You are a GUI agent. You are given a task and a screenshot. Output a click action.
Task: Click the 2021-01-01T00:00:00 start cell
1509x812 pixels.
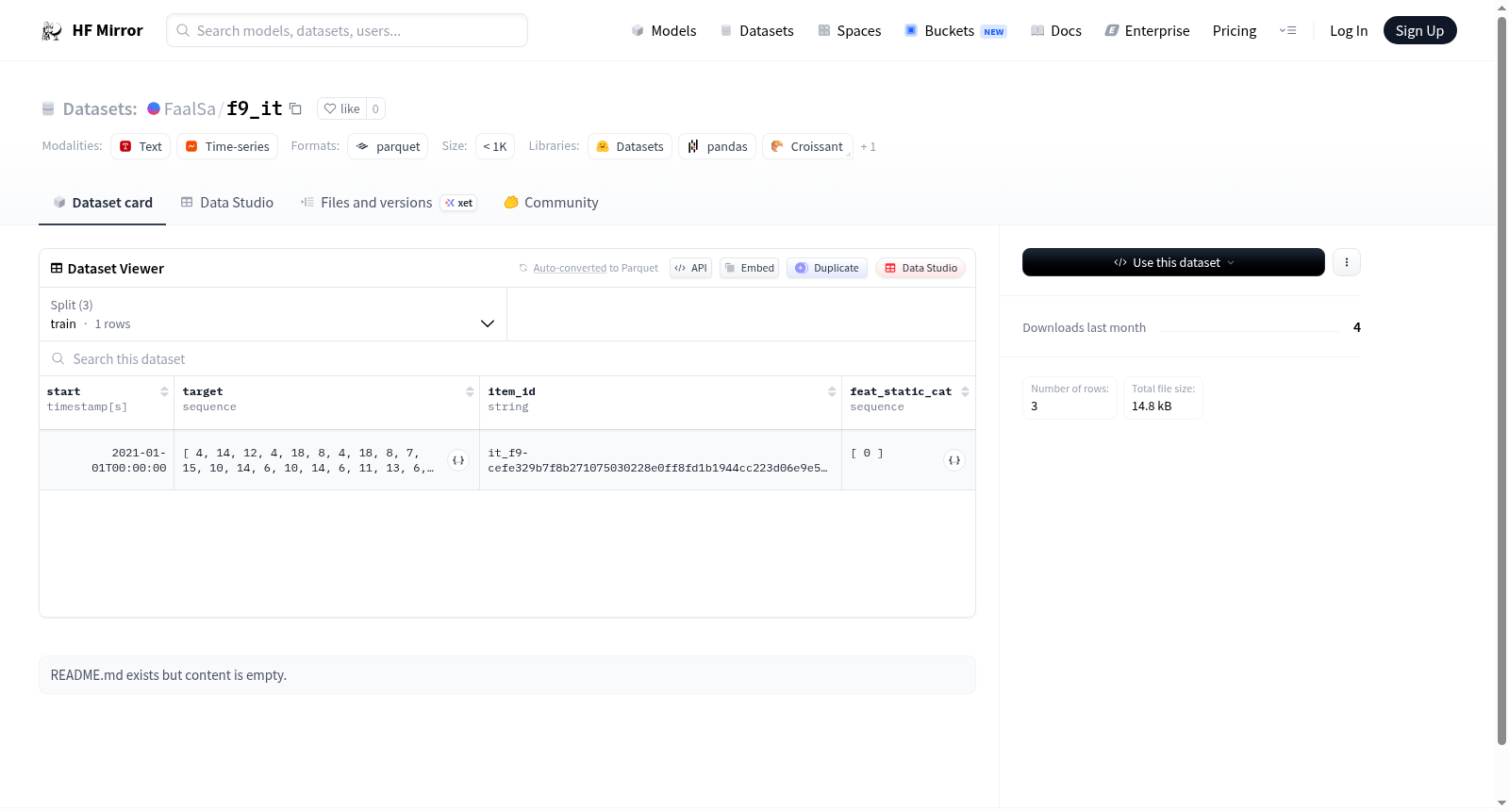107,460
